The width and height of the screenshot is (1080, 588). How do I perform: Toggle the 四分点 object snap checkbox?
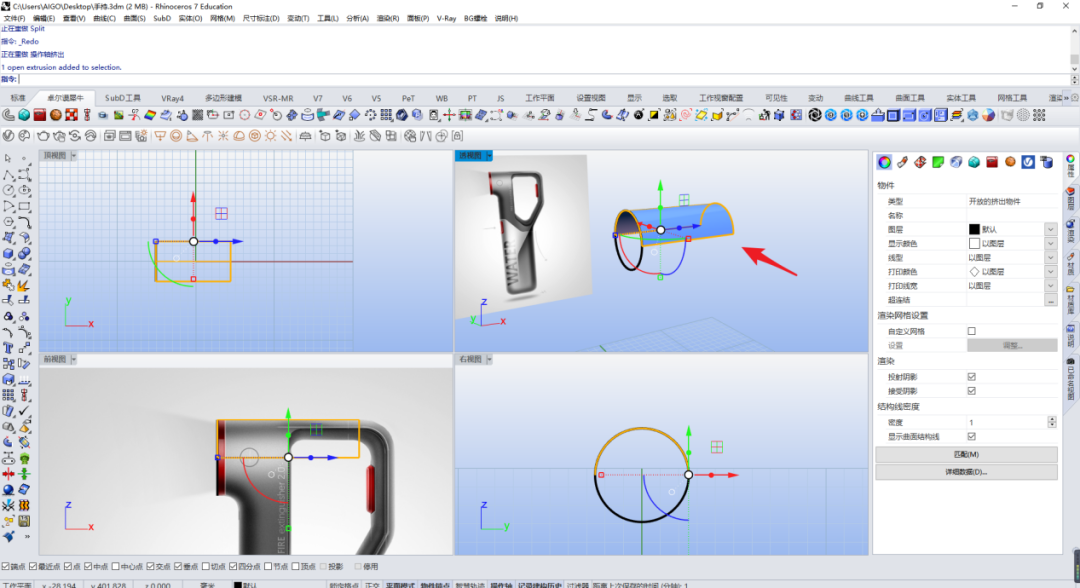(233, 567)
